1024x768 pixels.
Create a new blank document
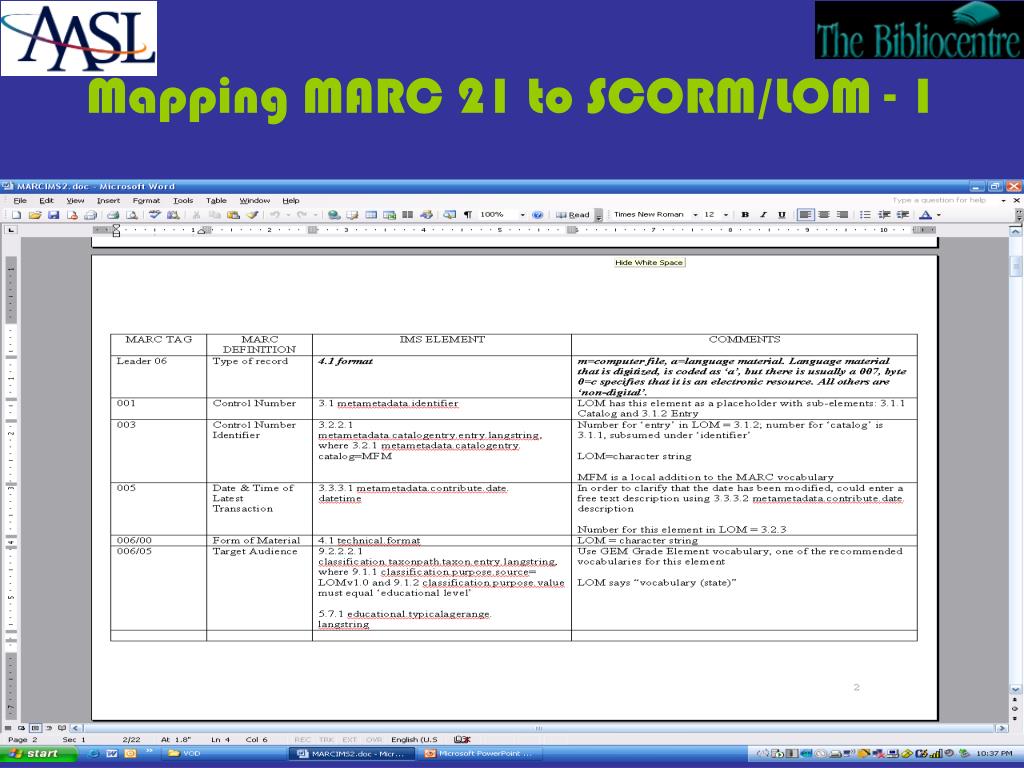click(x=16, y=215)
